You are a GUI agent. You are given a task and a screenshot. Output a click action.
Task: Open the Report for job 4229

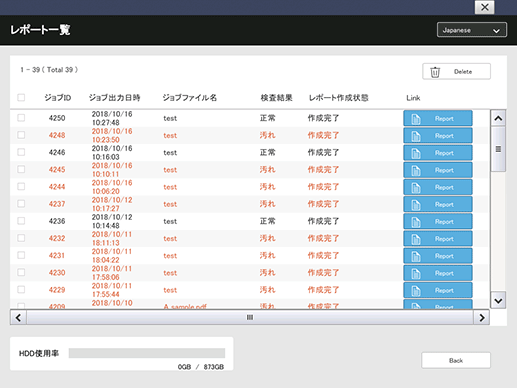[438, 290]
